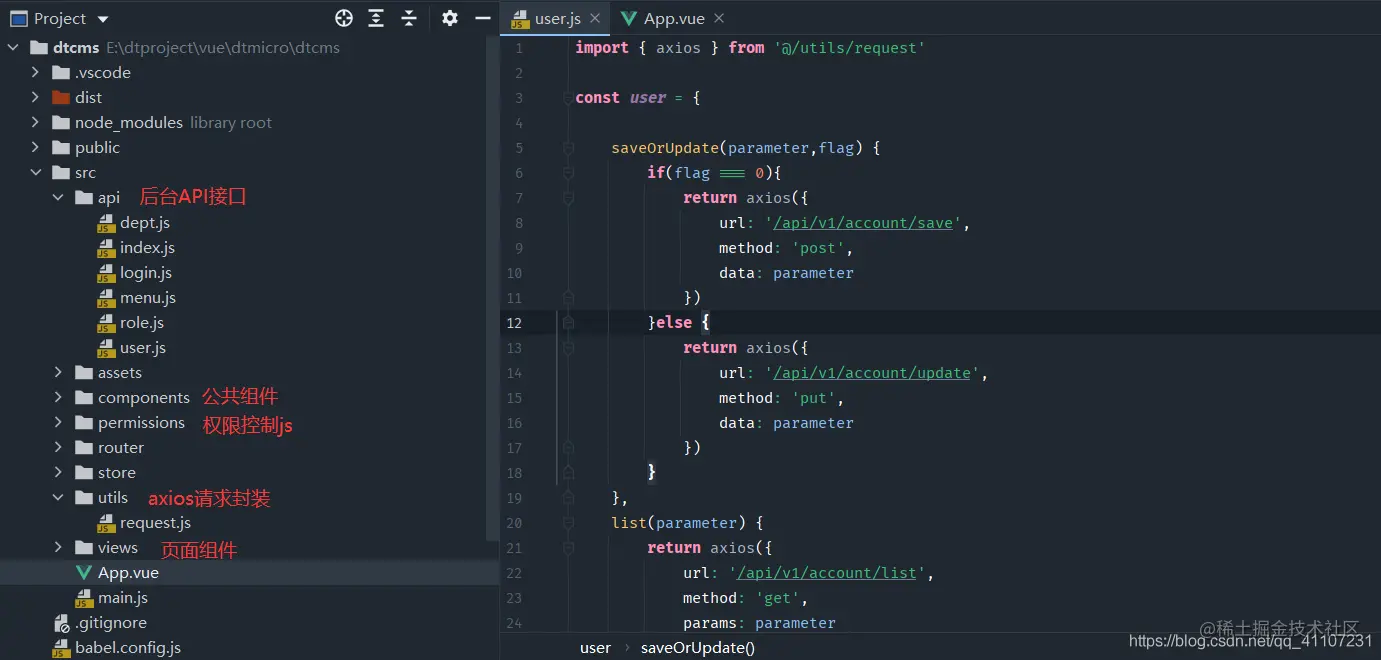Click the '@/utils/request' import path
Image resolution: width=1381 pixels, height=660 pixels.
pyautogui.click(x=849, y=47)
